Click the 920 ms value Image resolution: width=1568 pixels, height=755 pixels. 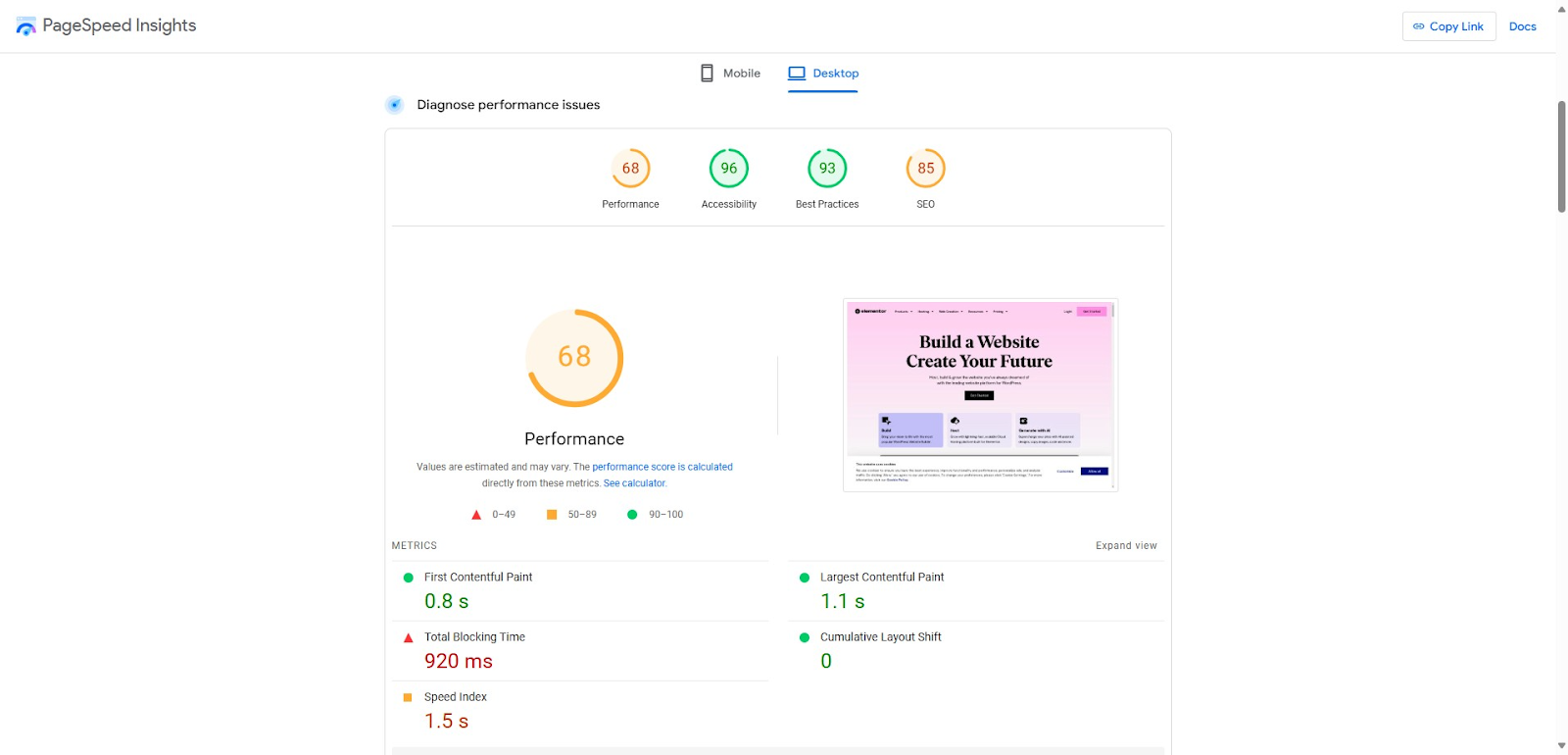[x=459, y=662]
